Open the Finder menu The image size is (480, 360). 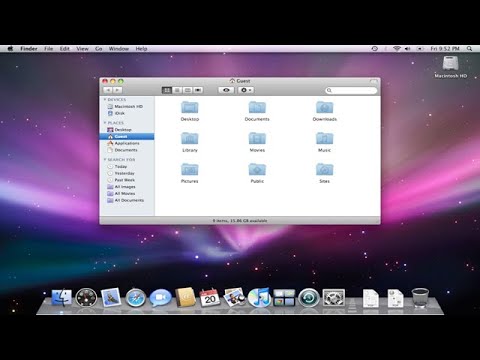click(29, 49)
